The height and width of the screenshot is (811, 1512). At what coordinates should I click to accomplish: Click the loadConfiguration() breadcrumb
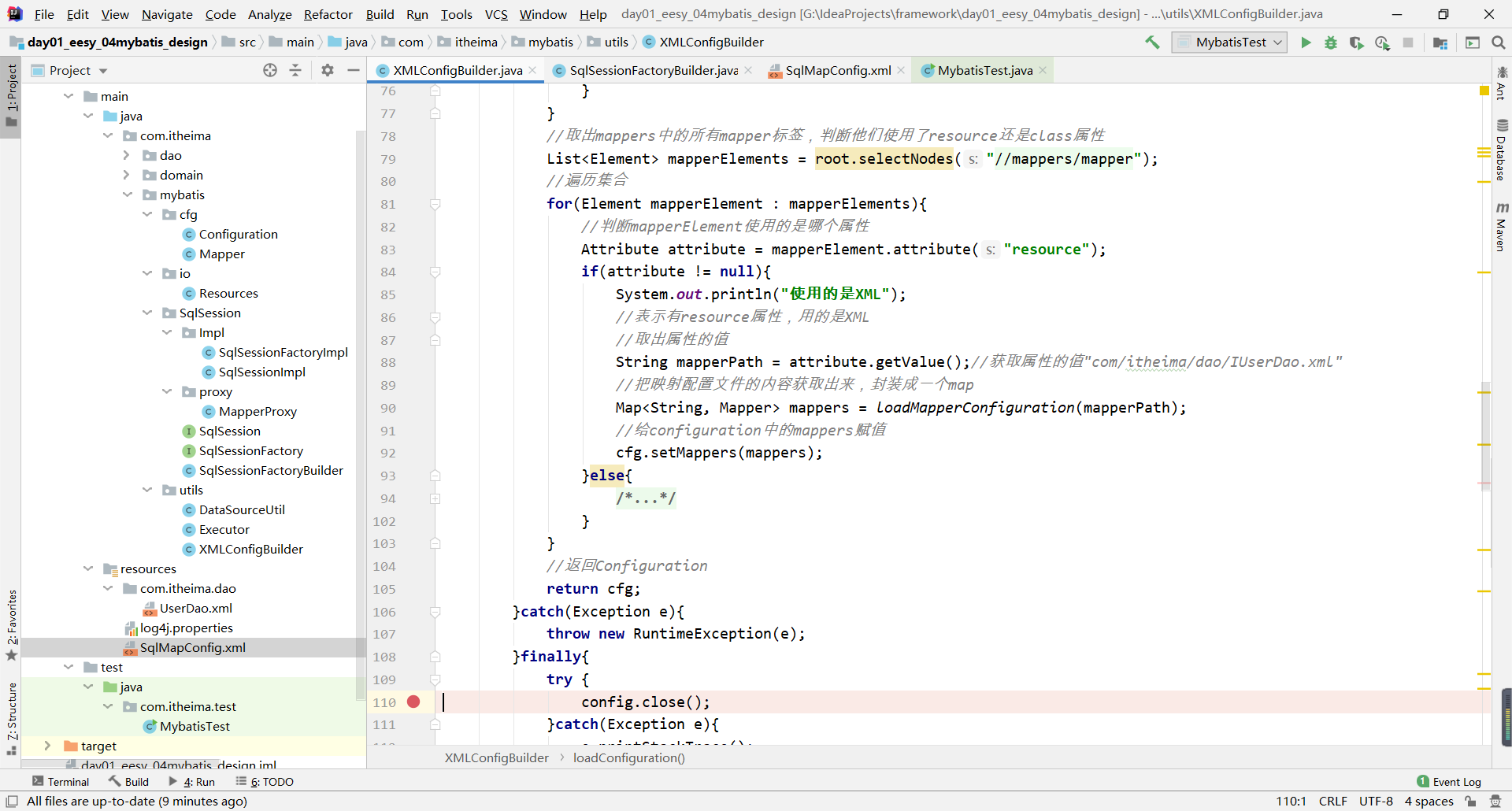click(628, 757)
